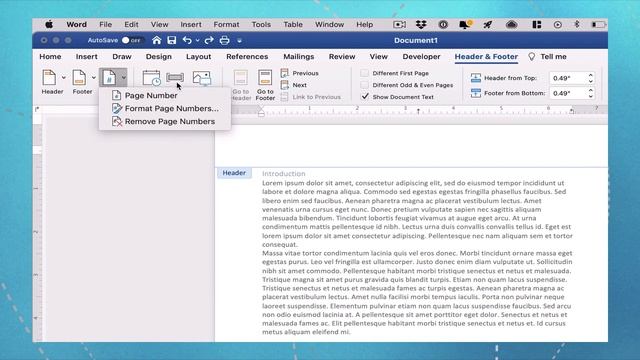
Task: Enable Different First Page checkbox
Action: pos(364,73)
